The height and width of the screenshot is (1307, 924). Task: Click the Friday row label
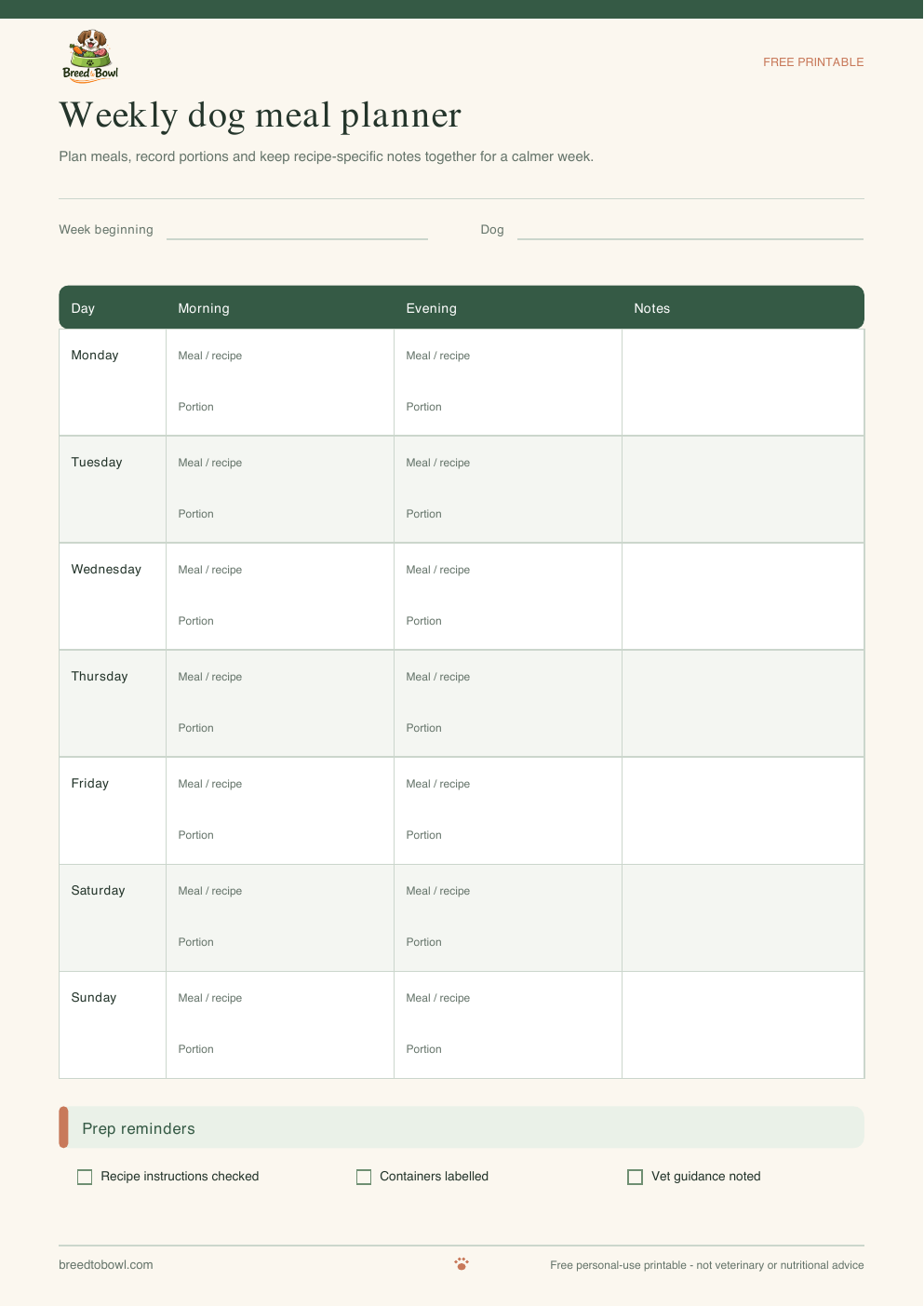90,783
